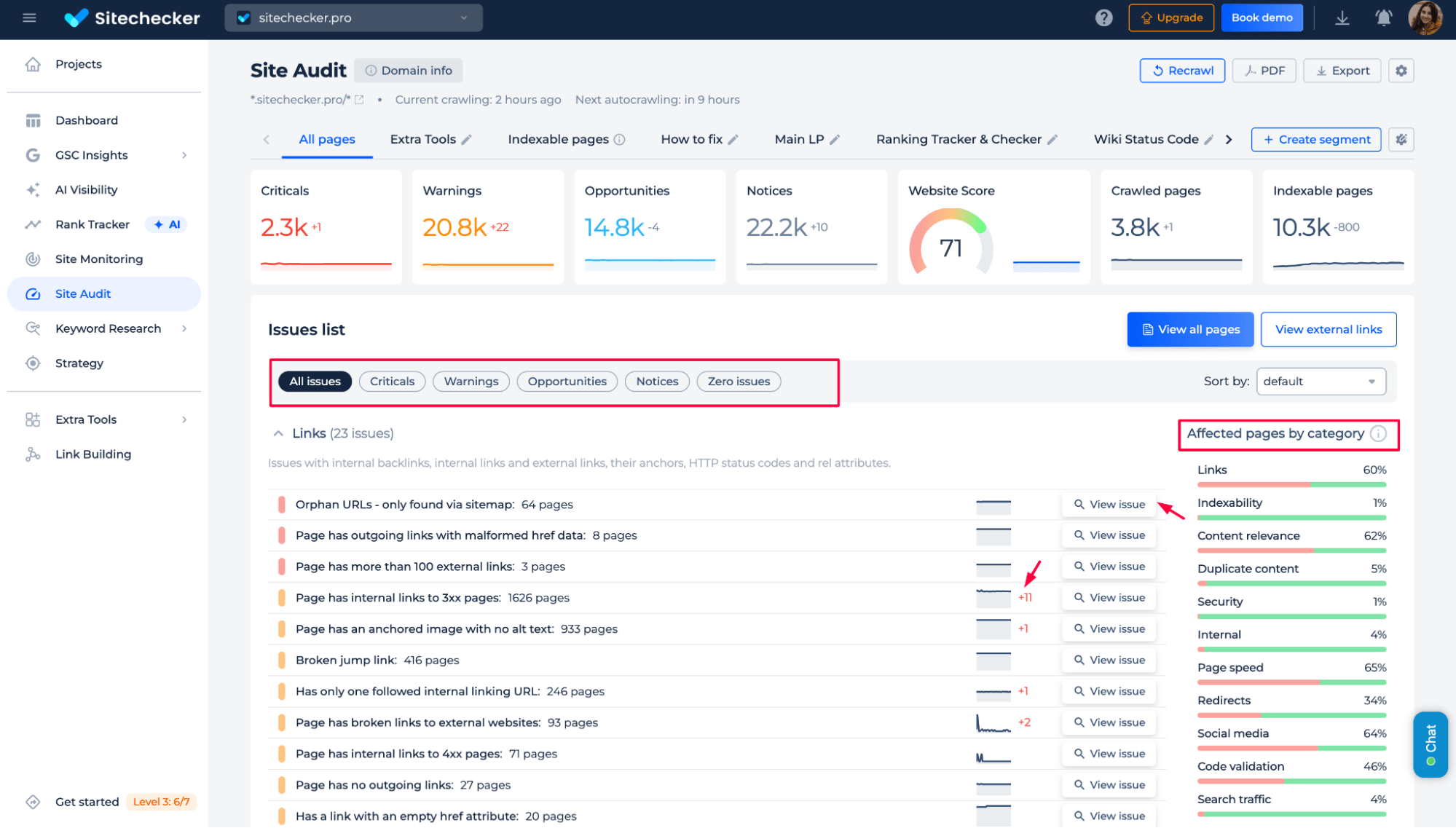Click the download icon in header

[1342, 17]
